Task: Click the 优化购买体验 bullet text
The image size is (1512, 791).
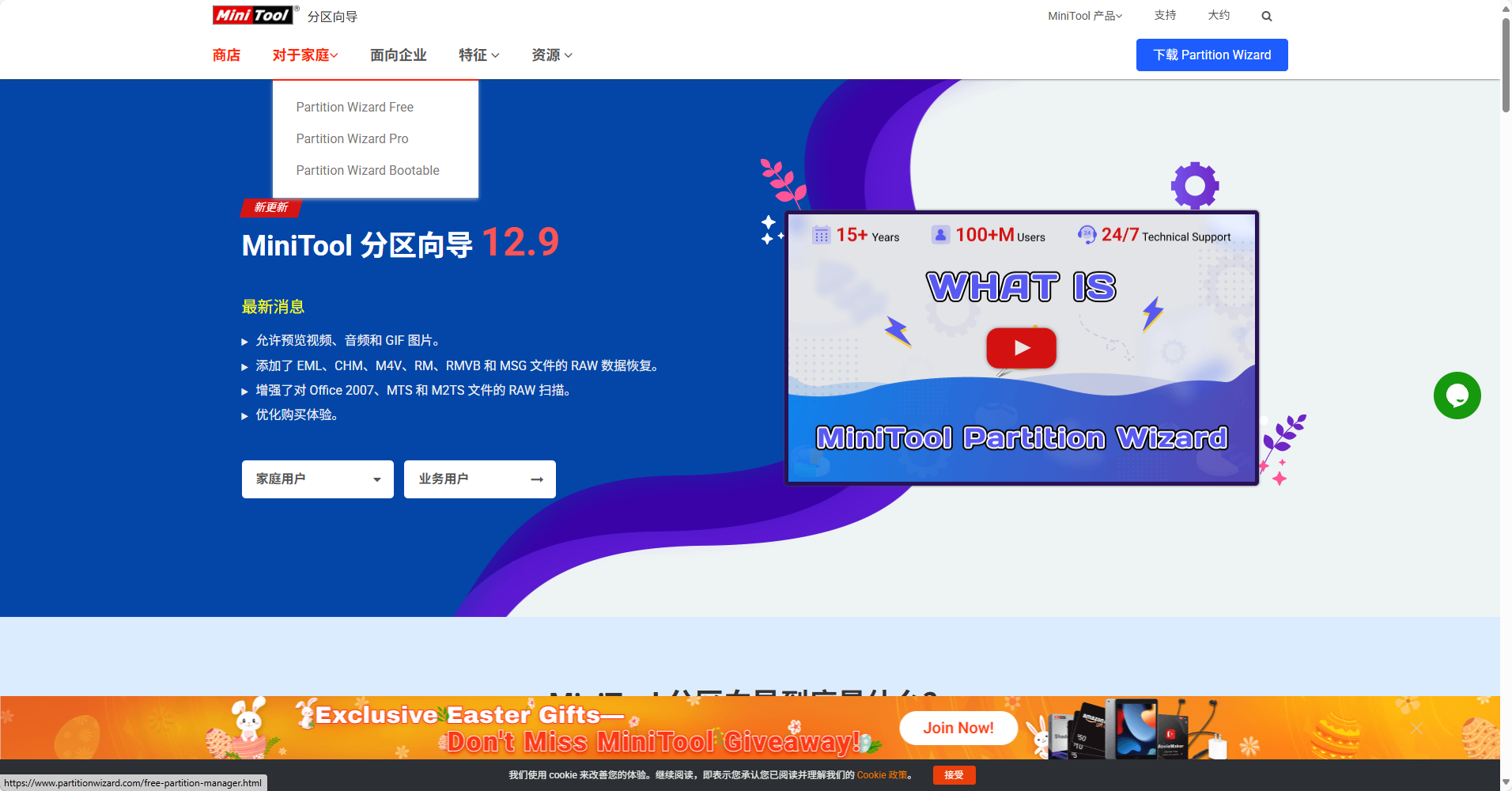Action: 297,415
